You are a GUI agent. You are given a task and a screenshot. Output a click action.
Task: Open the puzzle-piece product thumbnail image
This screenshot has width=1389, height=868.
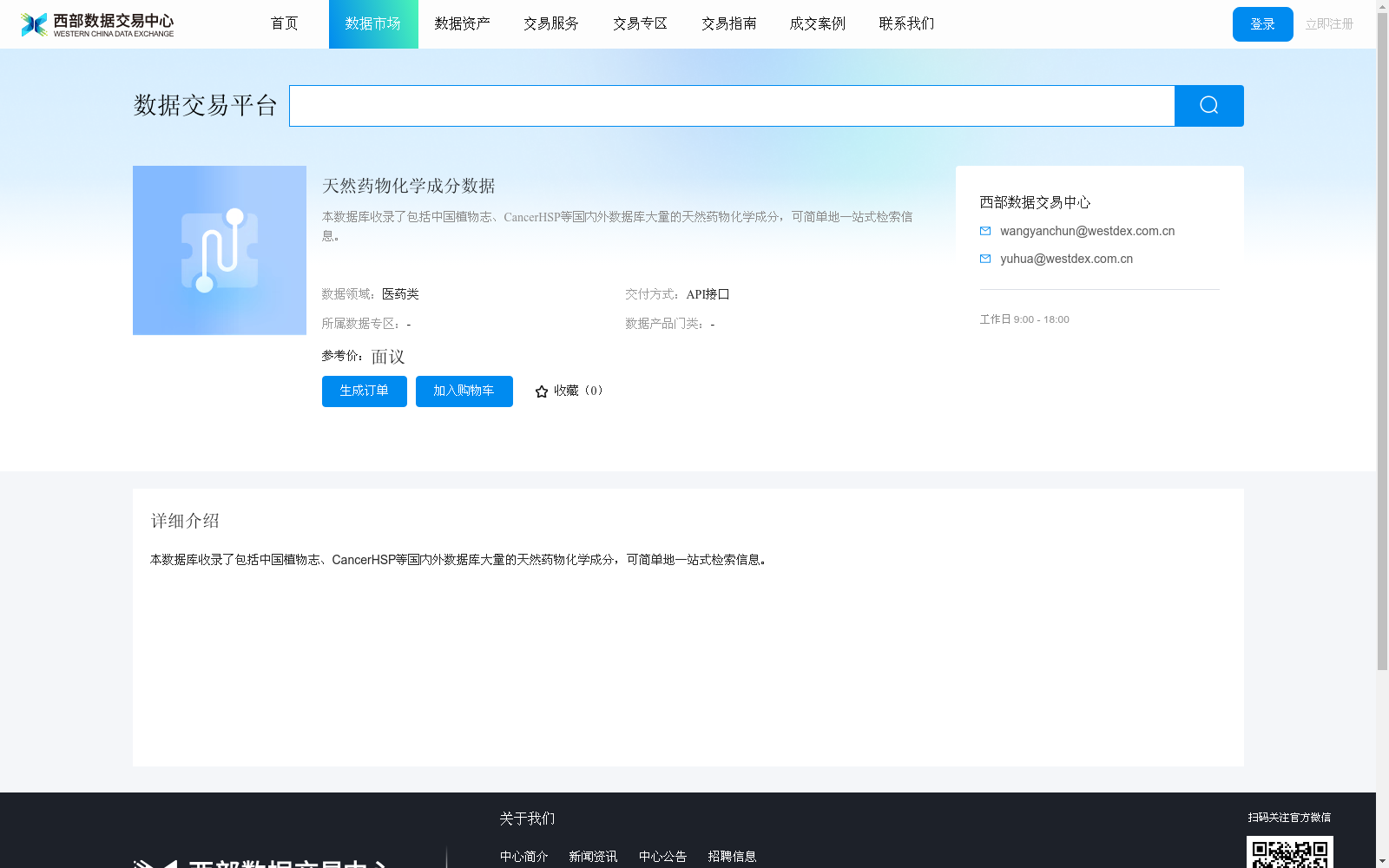pos(220,250)
